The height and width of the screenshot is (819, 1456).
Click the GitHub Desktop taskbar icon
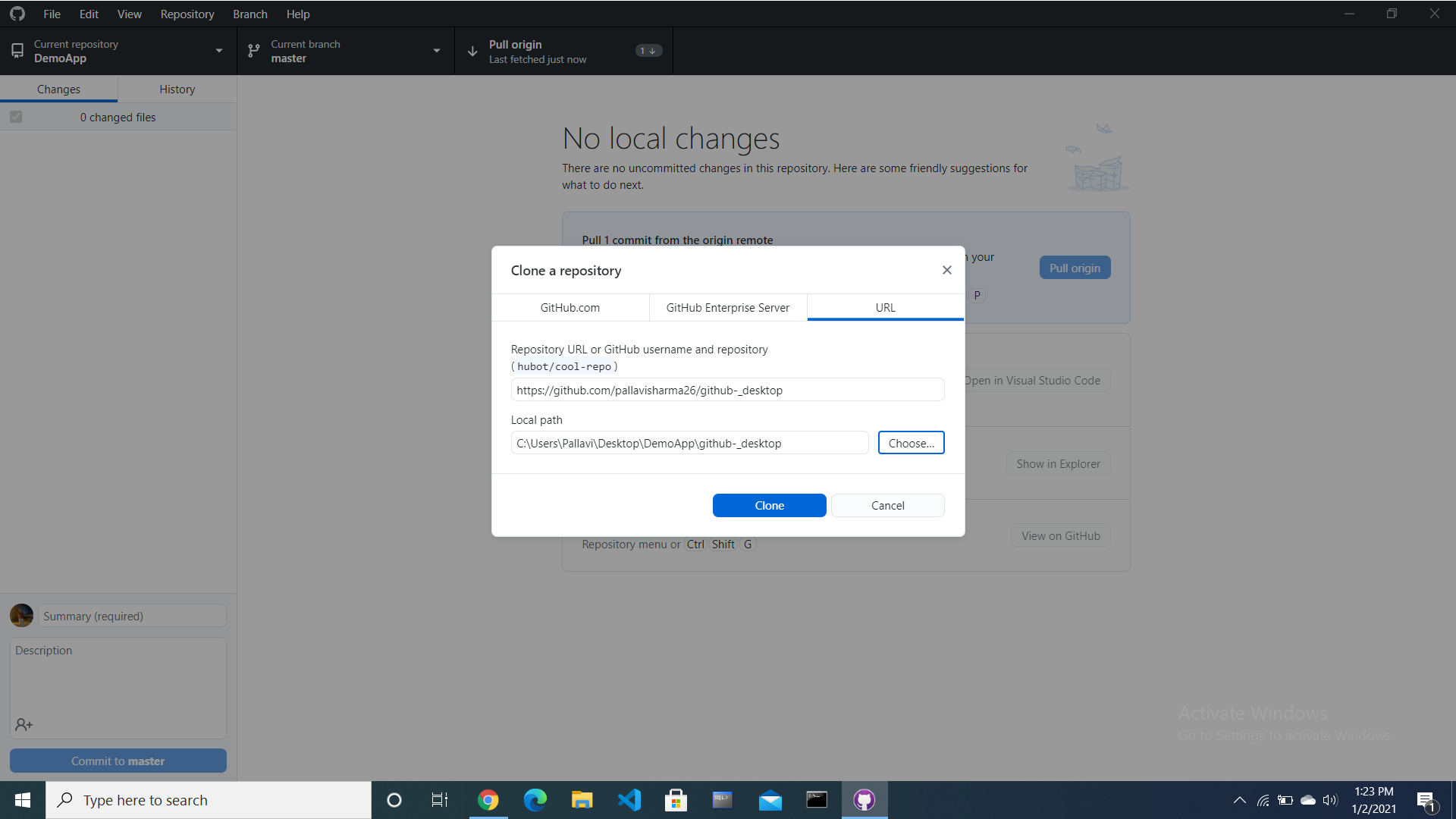[864, 799]
